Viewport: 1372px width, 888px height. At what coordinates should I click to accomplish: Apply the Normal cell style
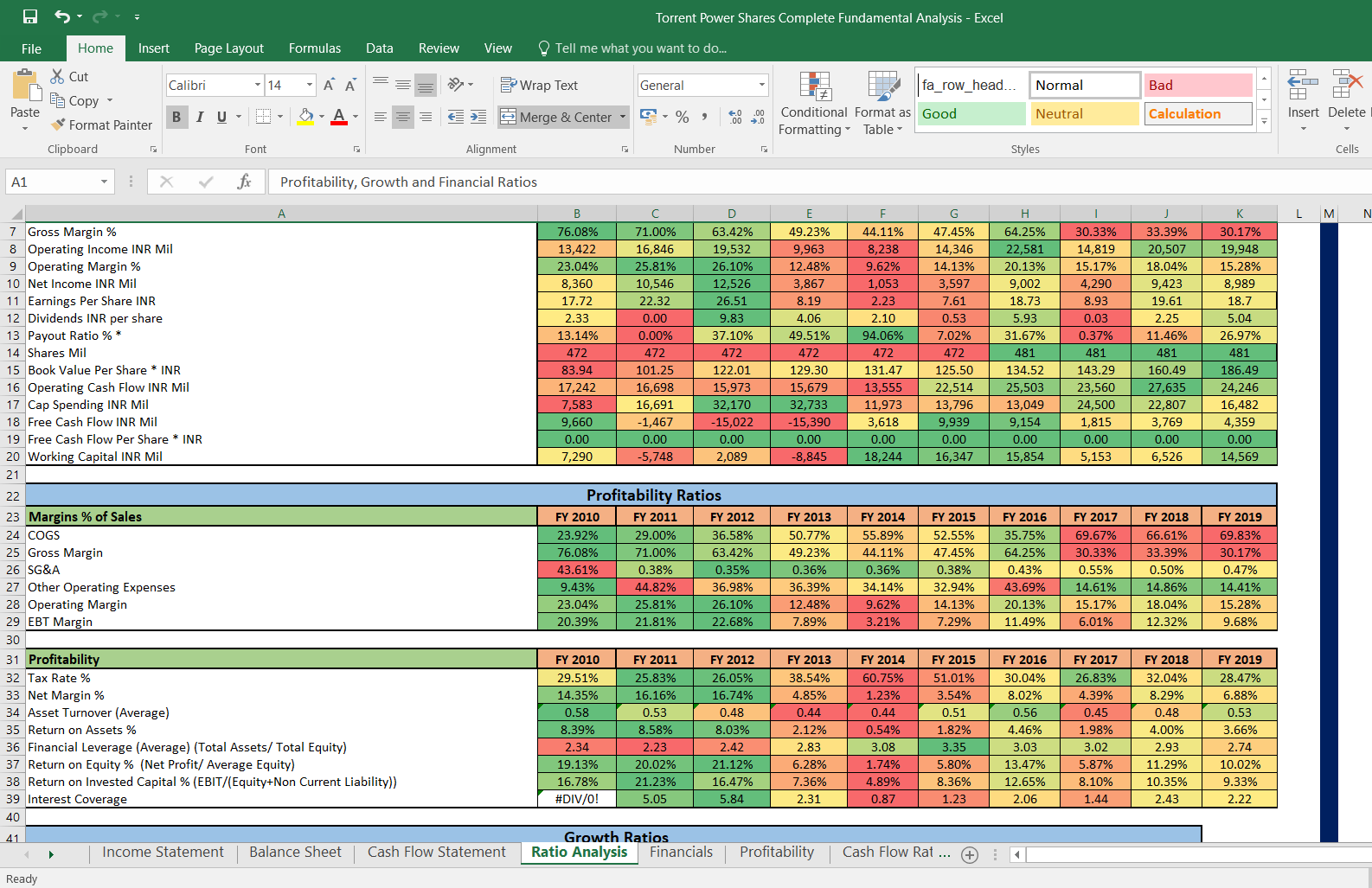pyautogui.click(x=1085, y=85)
